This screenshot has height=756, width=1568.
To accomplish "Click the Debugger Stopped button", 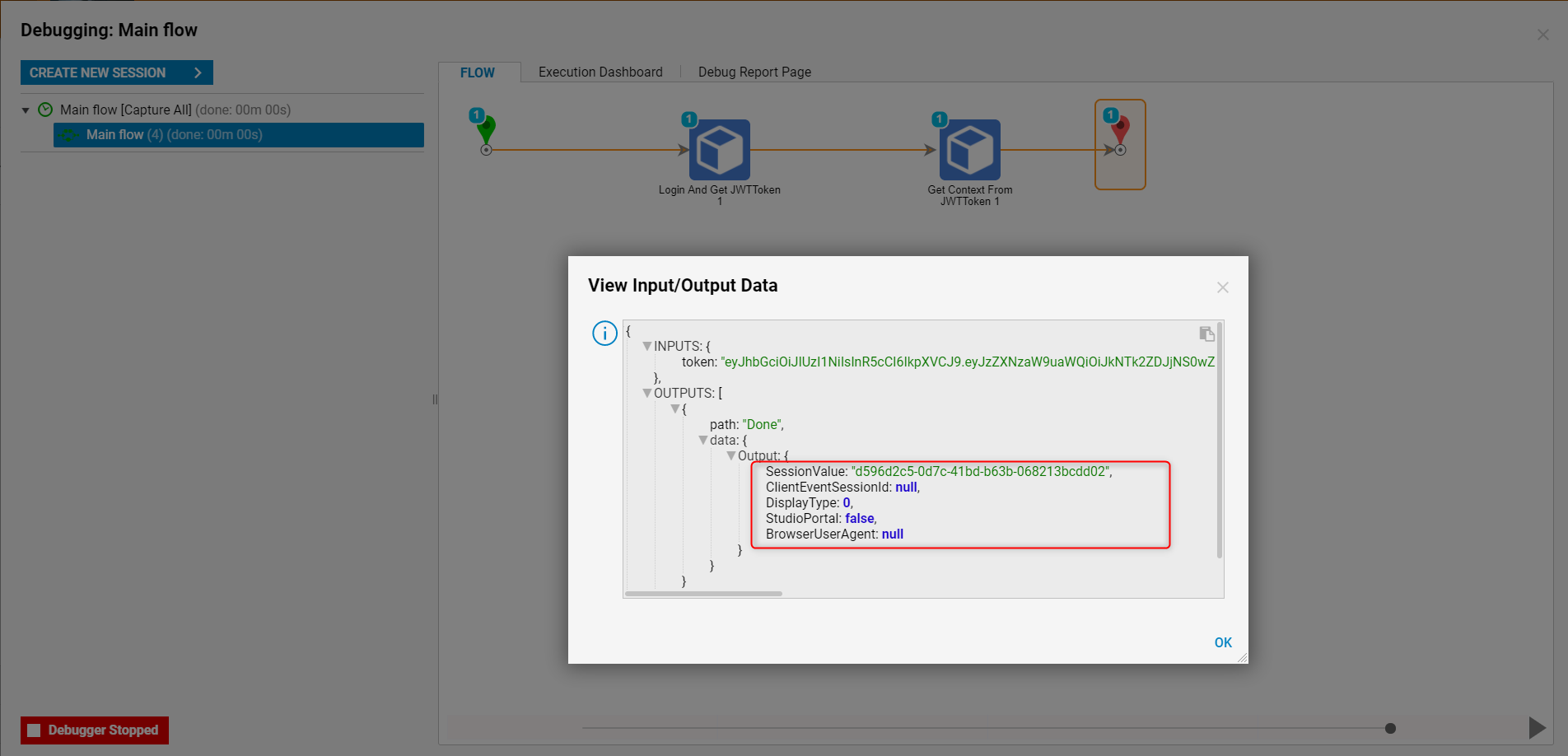I will click(x=95, y=730).
